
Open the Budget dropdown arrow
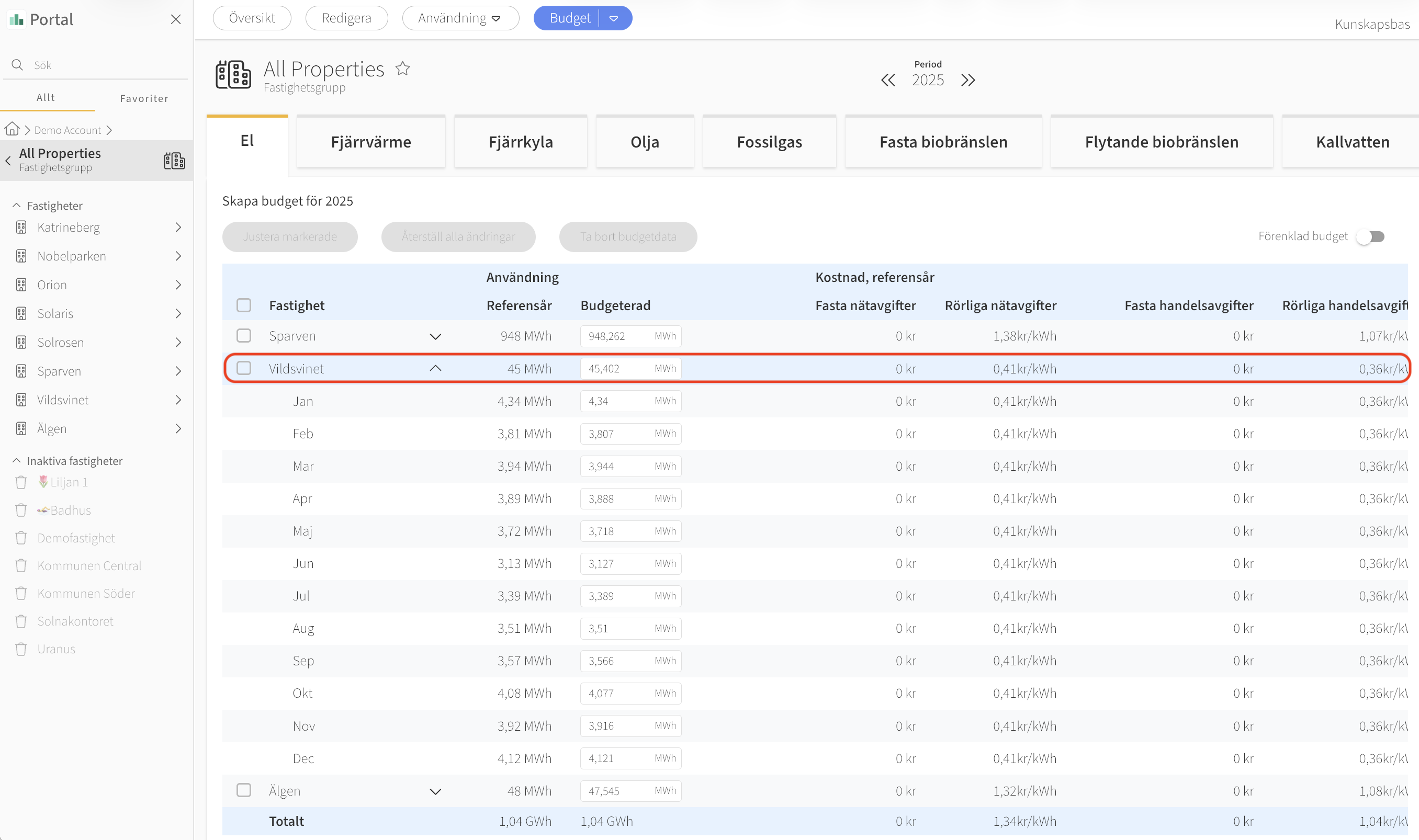(614, 18)
